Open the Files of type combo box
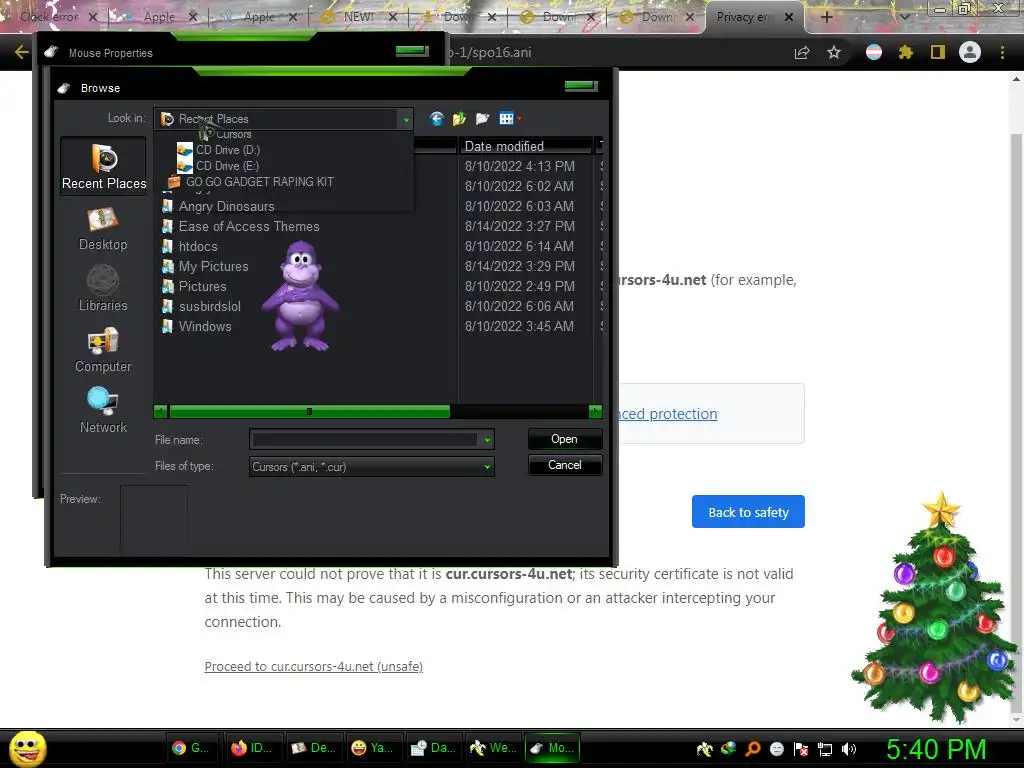 point(372,466)
